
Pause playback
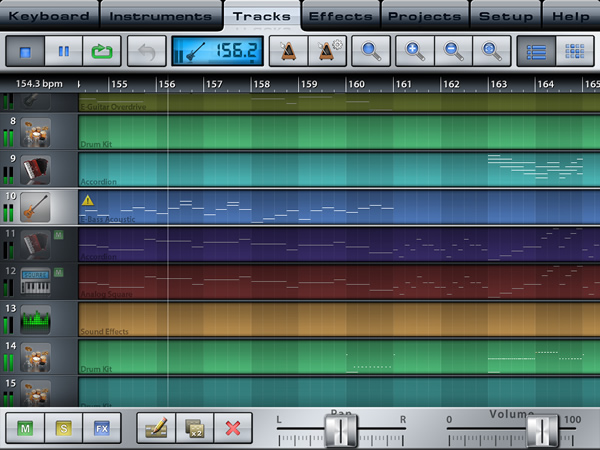click(x=64, y=51)
